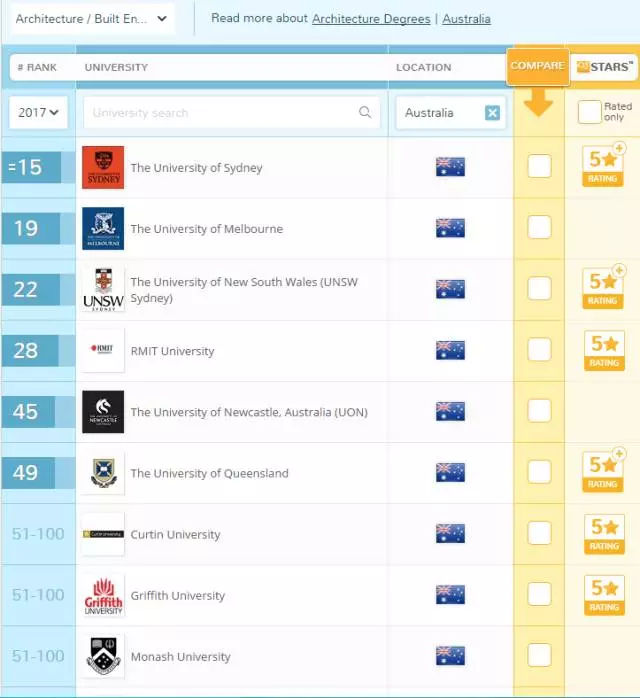
Task: Follow the Australia link in header
Action: point(466,19)
